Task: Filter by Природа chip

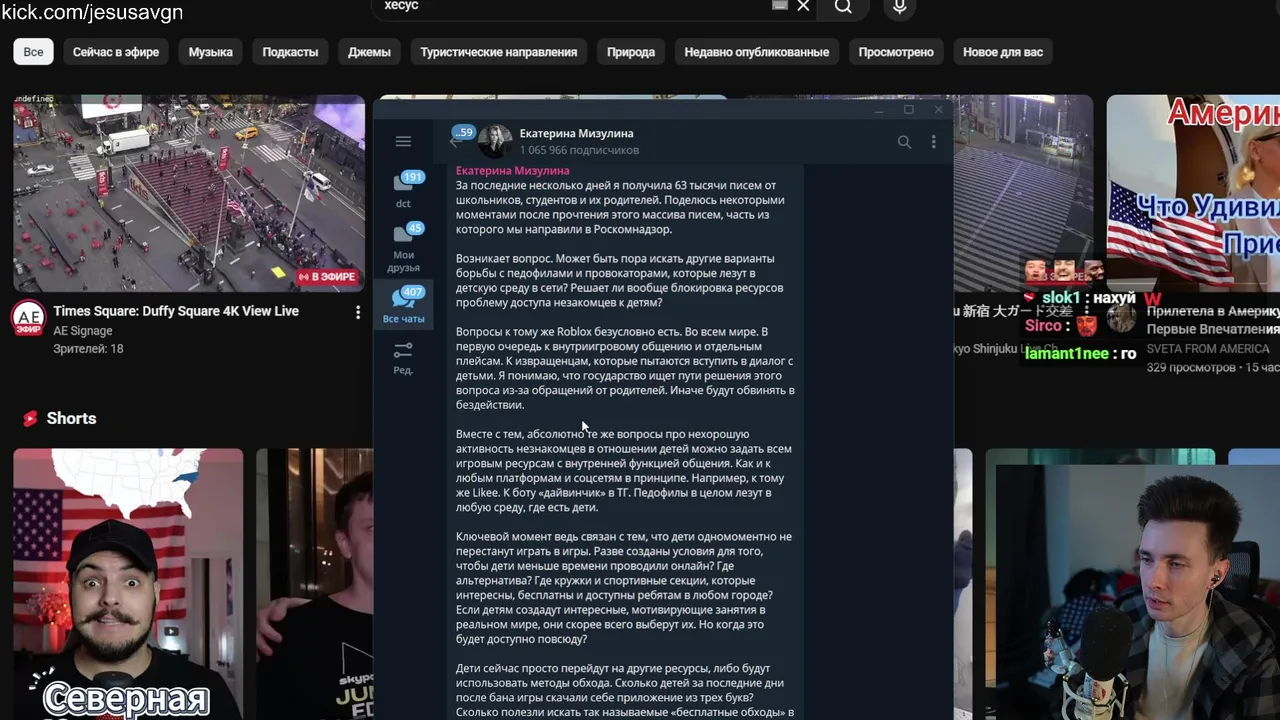Action: pos(631,52)
